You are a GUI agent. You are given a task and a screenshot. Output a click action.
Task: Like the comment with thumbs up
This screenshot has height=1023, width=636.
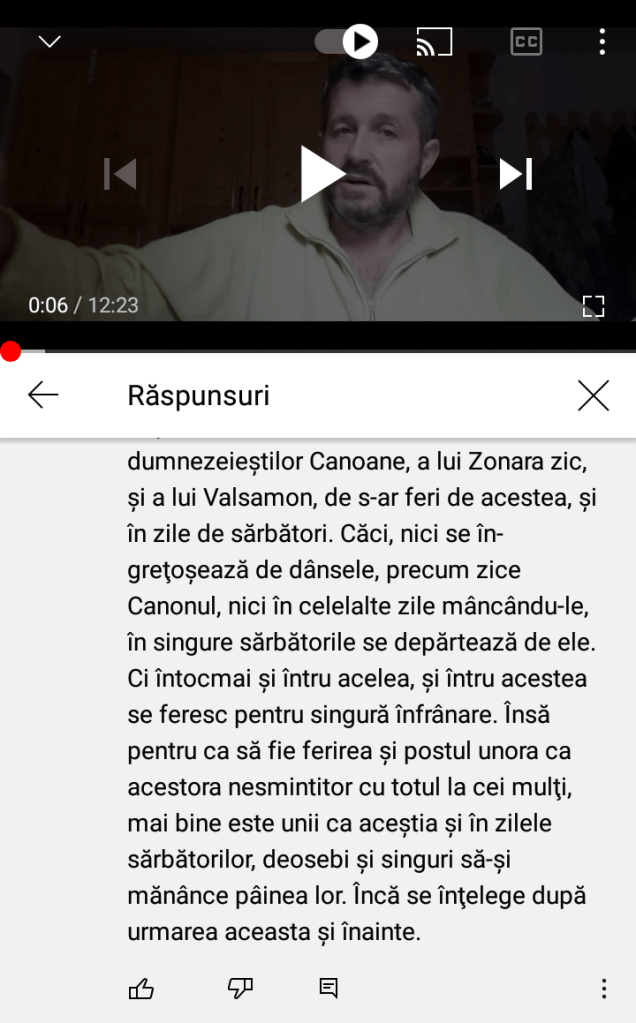pos(141,989)
